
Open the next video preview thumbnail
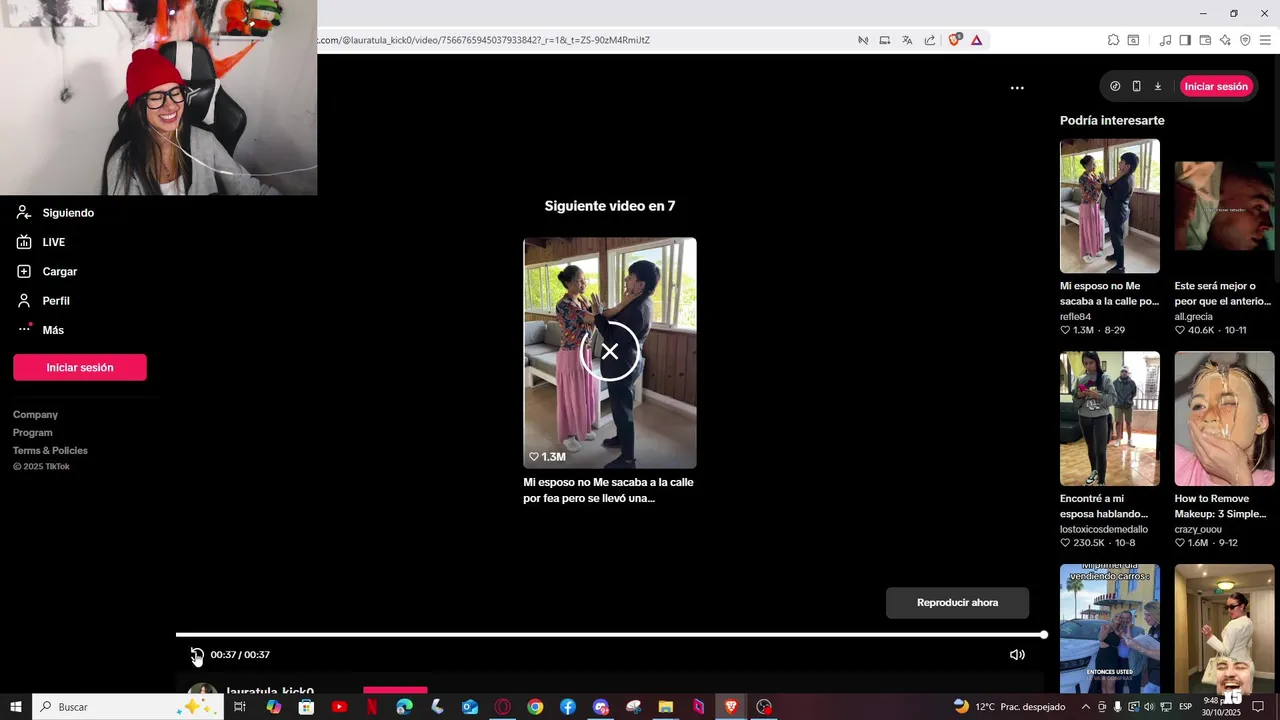coord(610,353)
